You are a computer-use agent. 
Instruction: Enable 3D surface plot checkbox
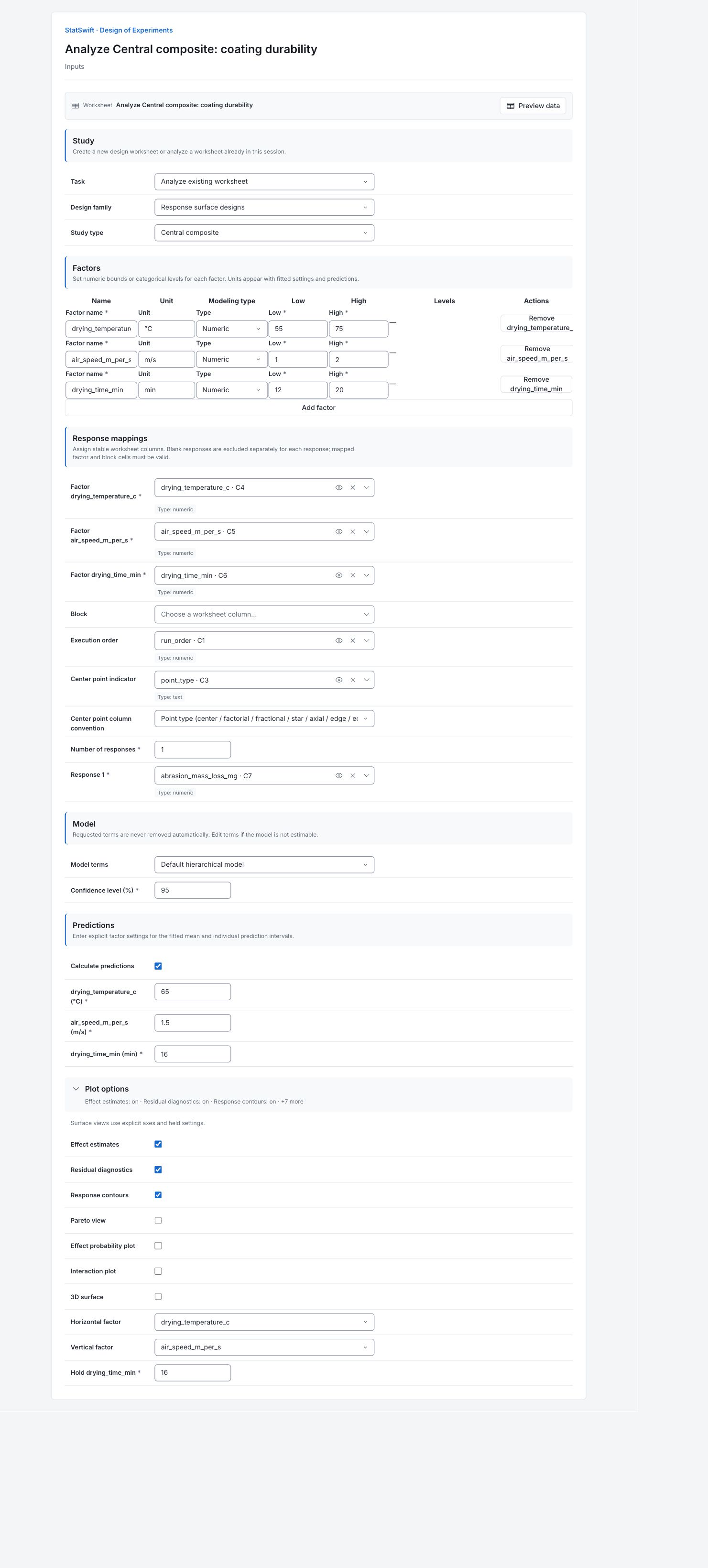(158, 1296)
